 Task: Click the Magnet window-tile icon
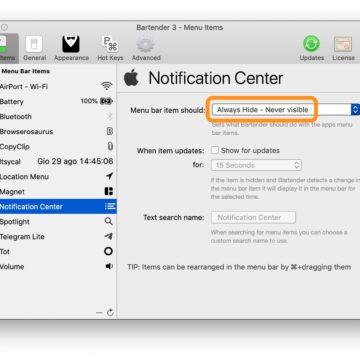coord(109,191)
